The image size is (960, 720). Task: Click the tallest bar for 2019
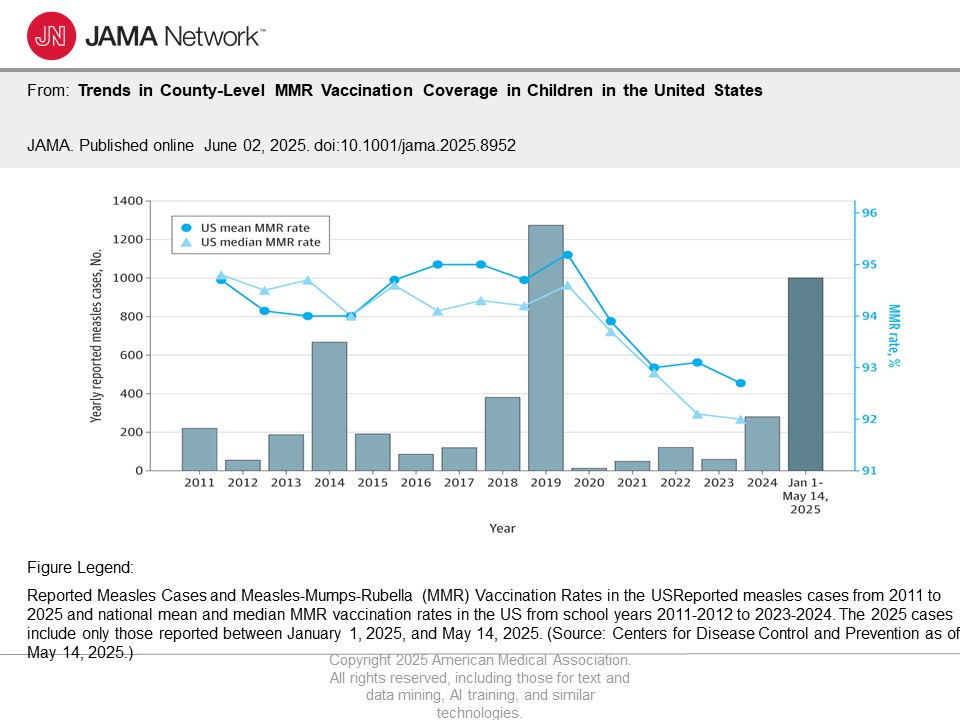click(545, 350)
